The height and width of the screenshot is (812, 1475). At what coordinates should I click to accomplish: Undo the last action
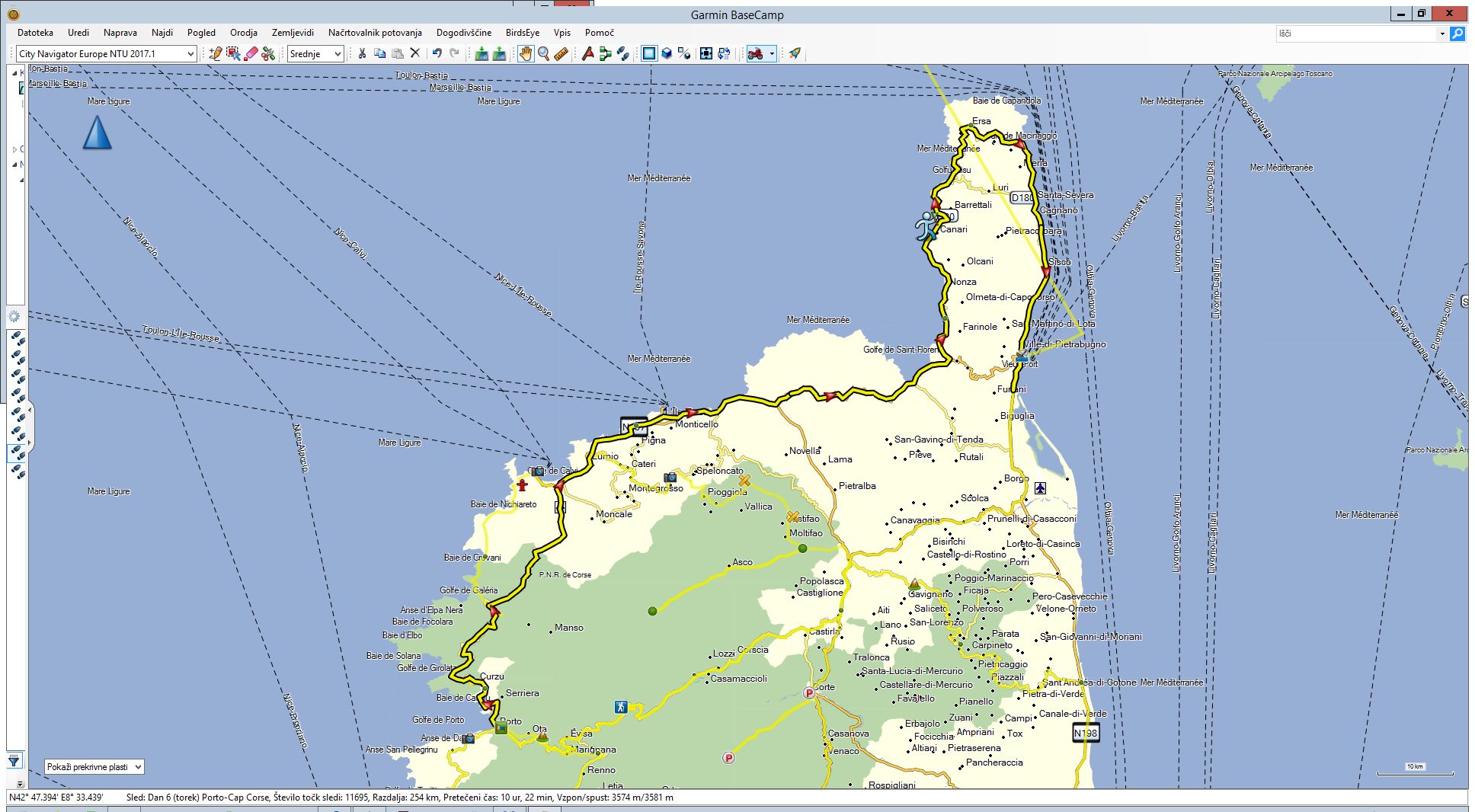pyautogui.click(x=437, y=53)
